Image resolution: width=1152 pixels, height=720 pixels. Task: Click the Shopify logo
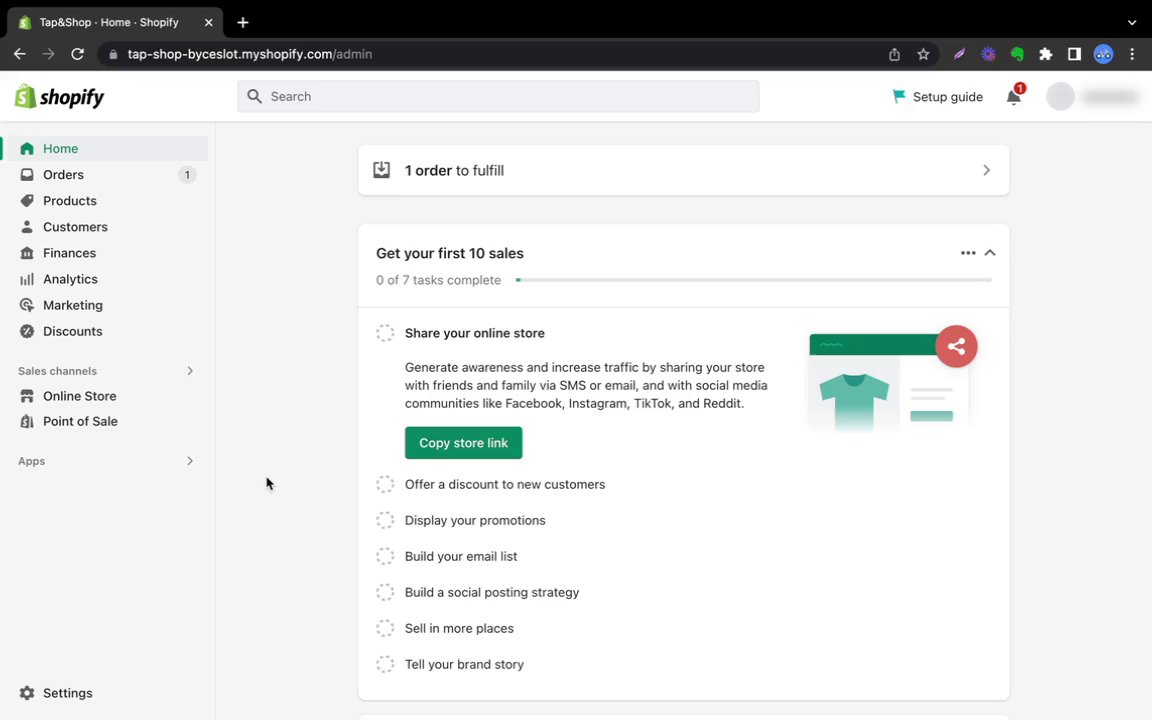(60, 97)
